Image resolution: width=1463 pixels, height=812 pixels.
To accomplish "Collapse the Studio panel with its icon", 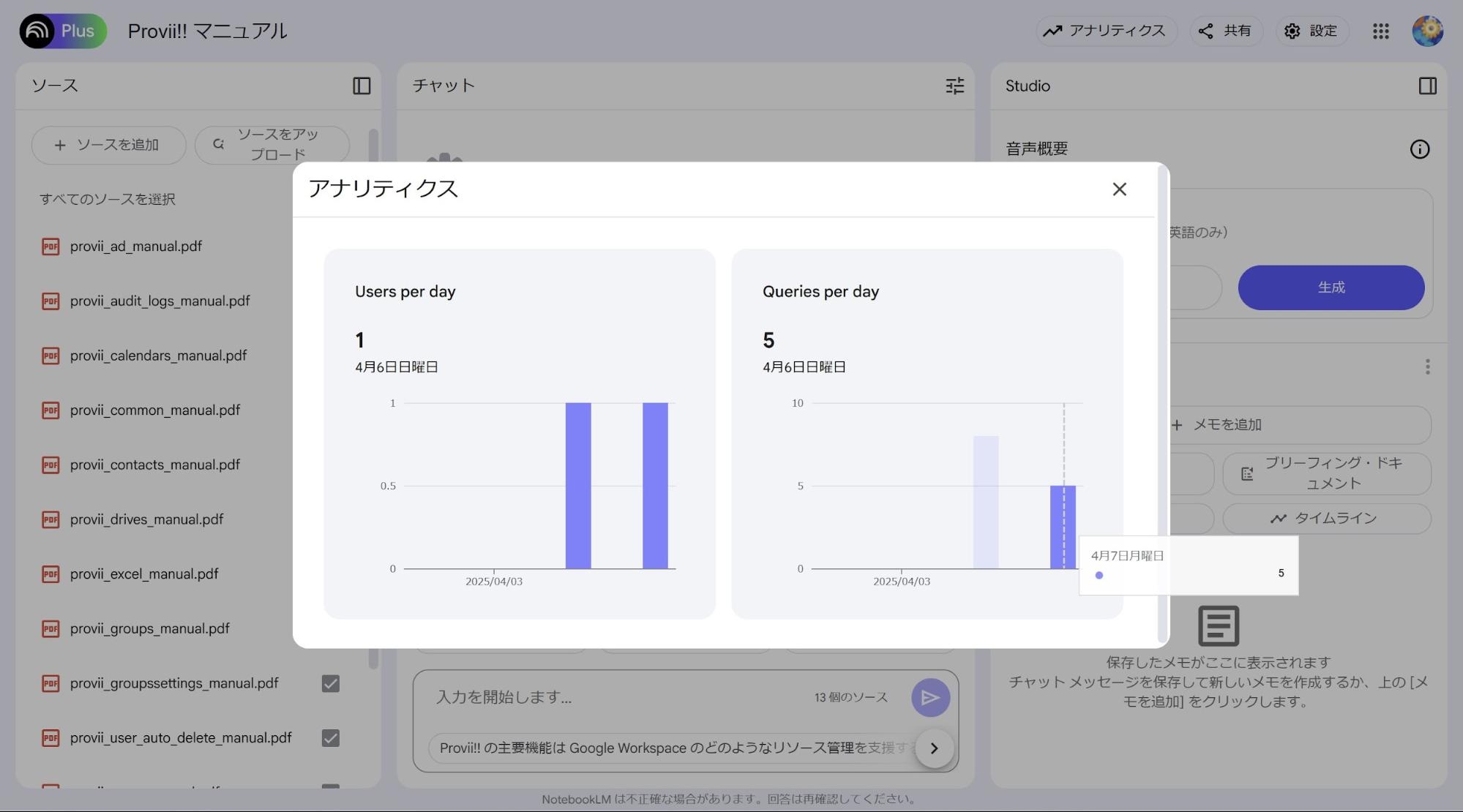I will [1427, 86].
